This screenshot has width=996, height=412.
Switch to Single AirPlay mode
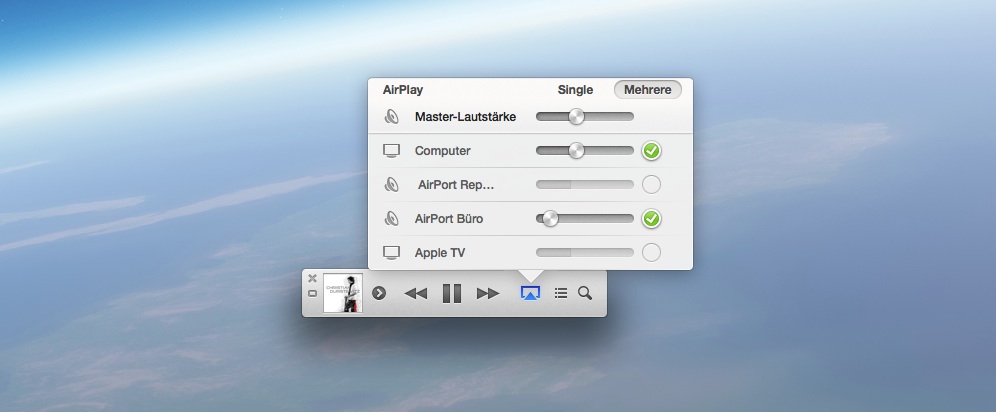[x=575, y=90]
